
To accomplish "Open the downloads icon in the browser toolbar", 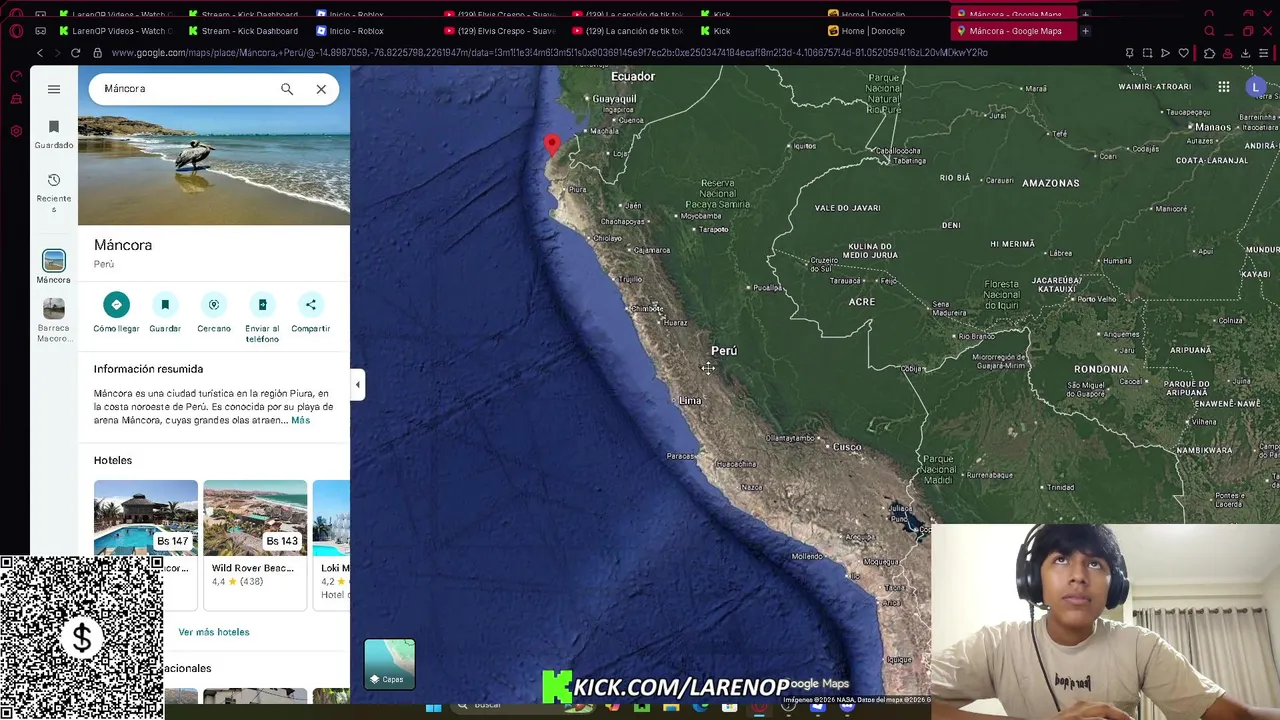I will click(x=1245, y=53).
